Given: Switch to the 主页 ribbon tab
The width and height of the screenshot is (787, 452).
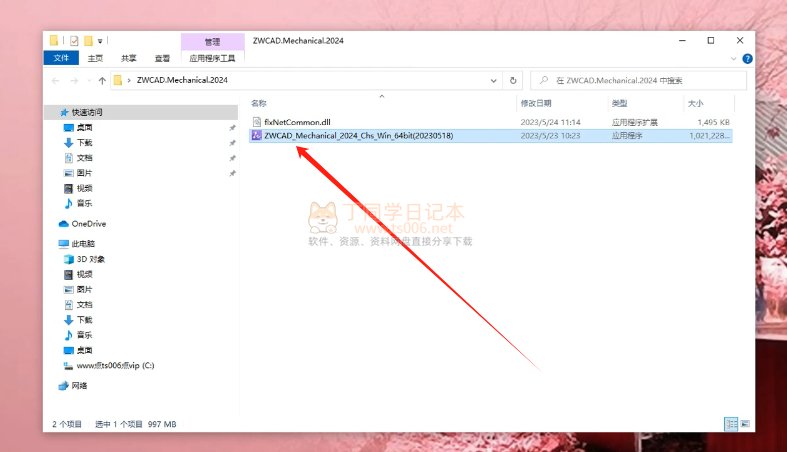Looking at the screenshot, I should [x=95, y=58].
